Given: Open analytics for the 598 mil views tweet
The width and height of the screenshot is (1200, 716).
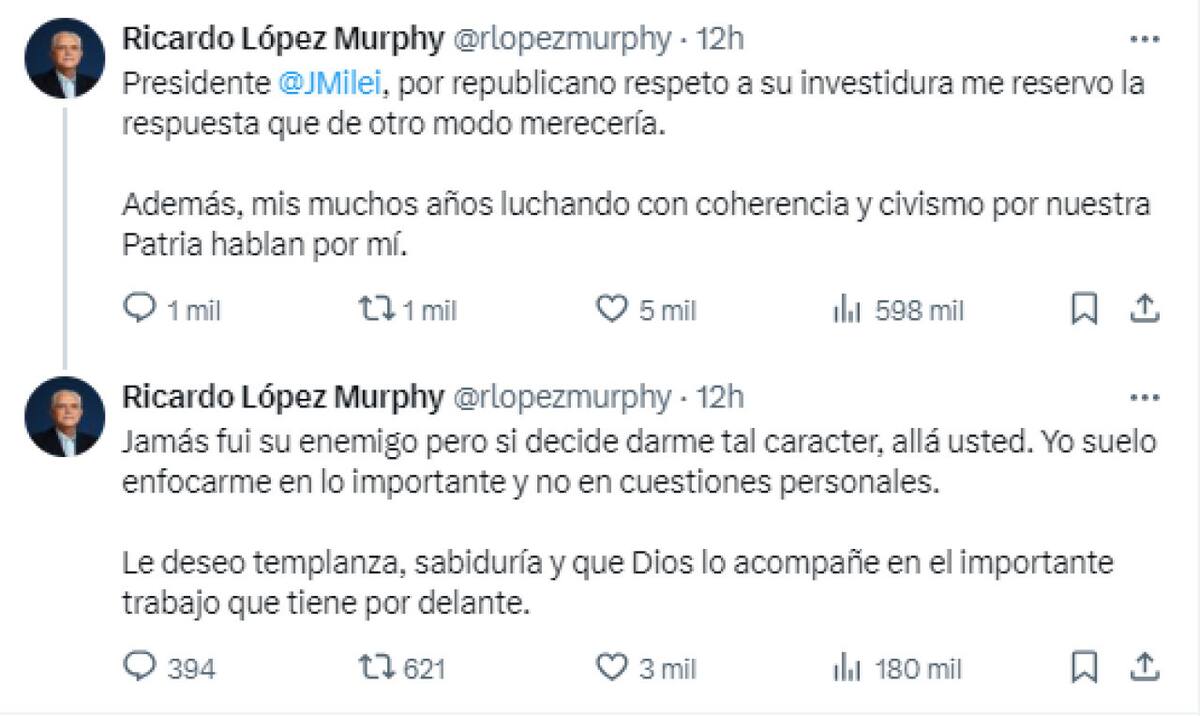Looking at the screenshot, I should click(x=846, y=310).
